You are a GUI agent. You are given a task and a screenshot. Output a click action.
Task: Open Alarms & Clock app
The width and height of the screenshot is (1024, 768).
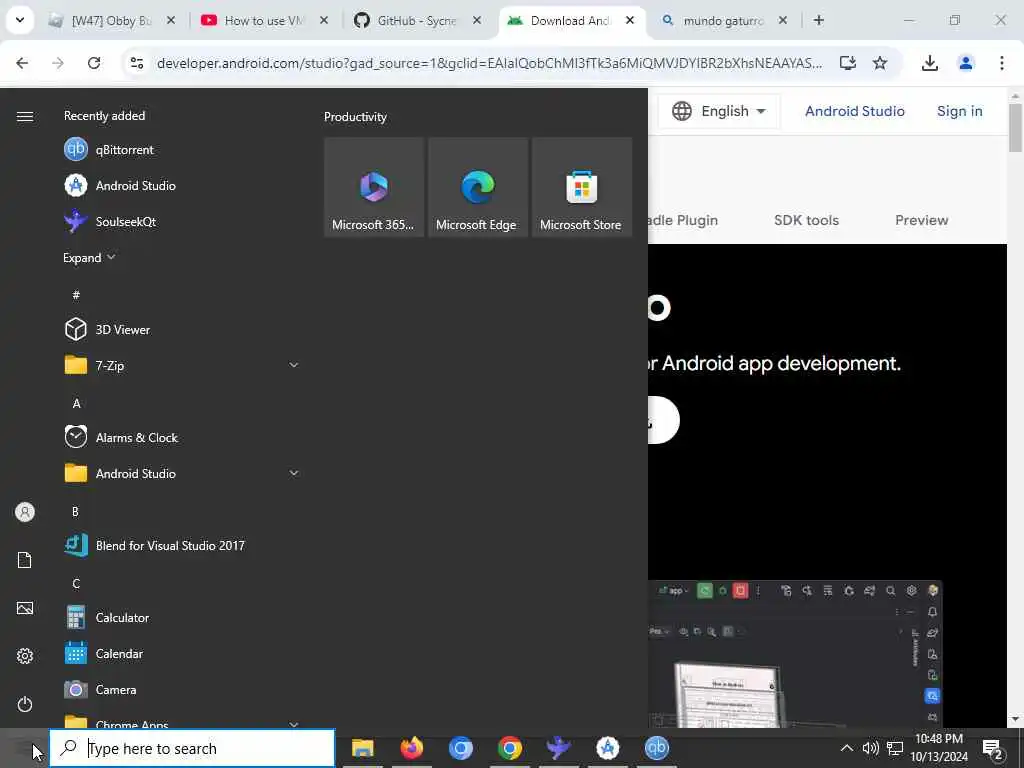coord(182,438)
